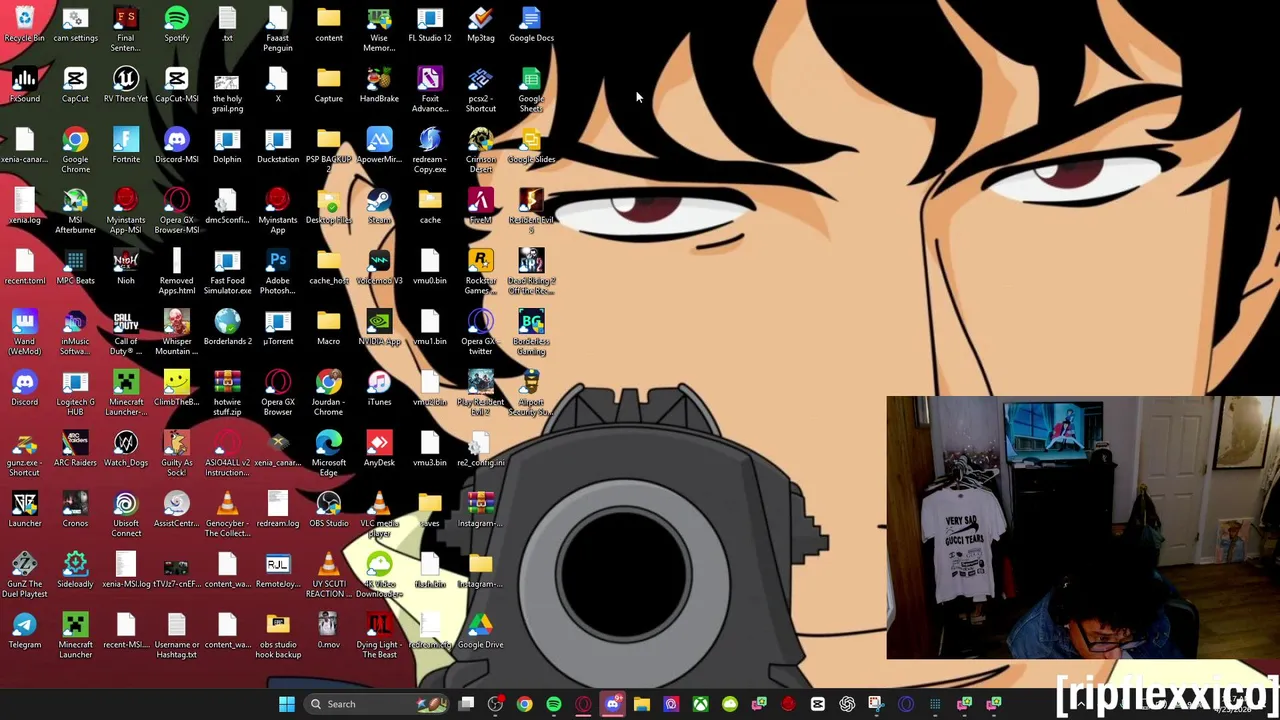Launch Voicemod V3 desktop icon
Screen dimensions: 1280x720
click(x=379, y=267)
